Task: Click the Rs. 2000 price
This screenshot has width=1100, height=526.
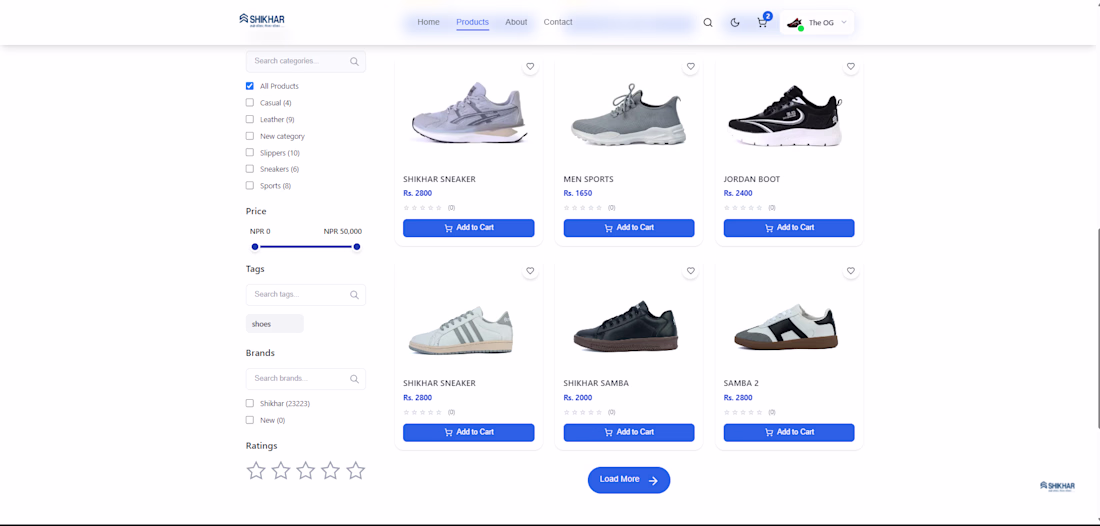Action: 578,398
